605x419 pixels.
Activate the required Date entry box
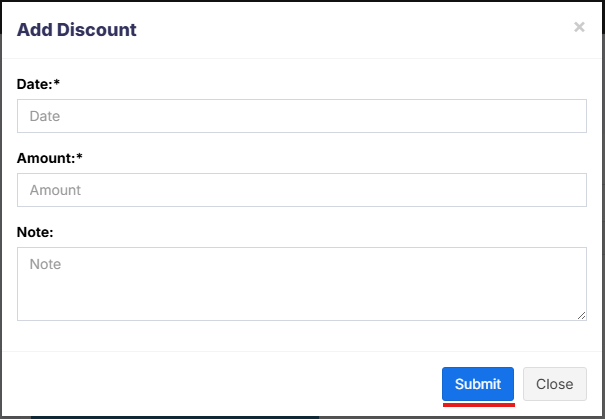click(301, 116)
